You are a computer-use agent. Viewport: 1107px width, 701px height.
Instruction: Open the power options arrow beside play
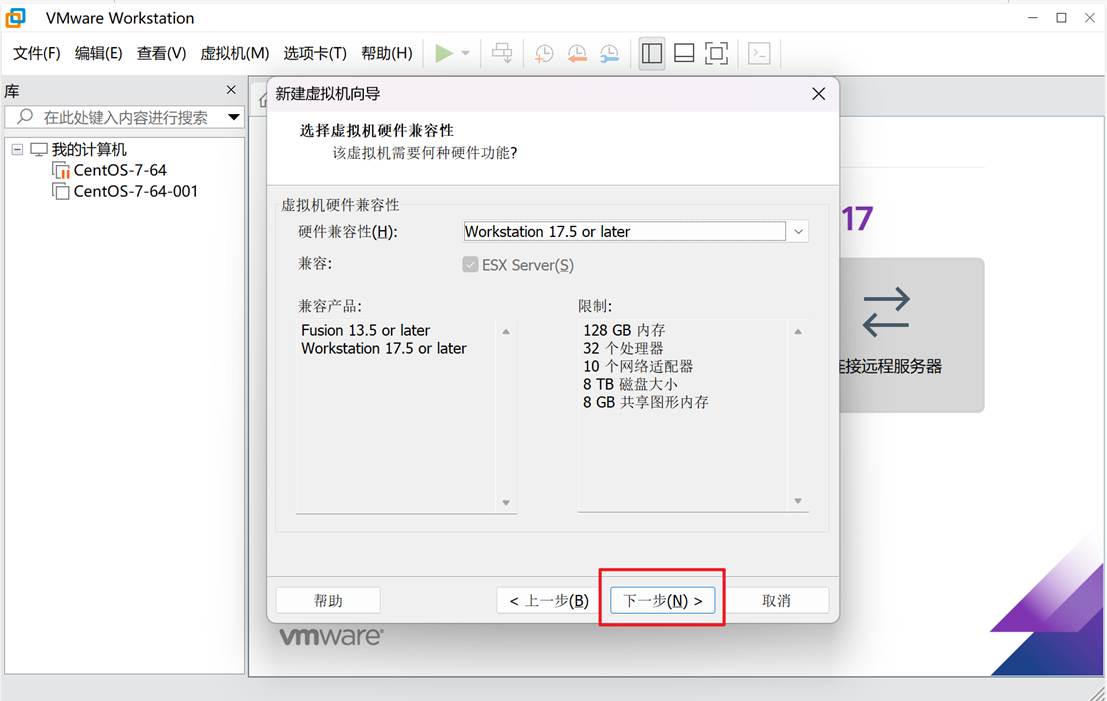(x=465, y=53)
